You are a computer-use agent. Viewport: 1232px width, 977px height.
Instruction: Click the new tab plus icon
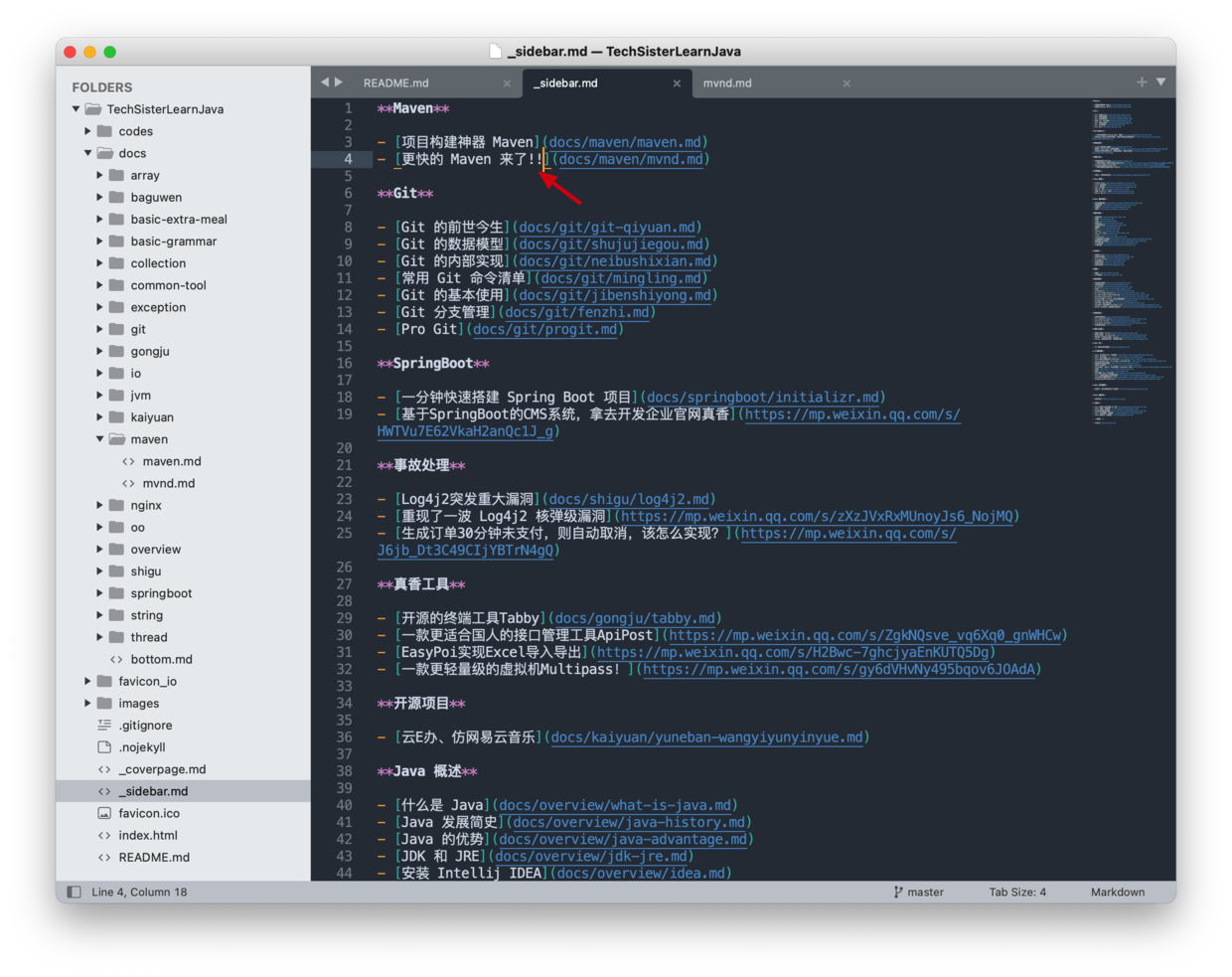point(1142,82)
